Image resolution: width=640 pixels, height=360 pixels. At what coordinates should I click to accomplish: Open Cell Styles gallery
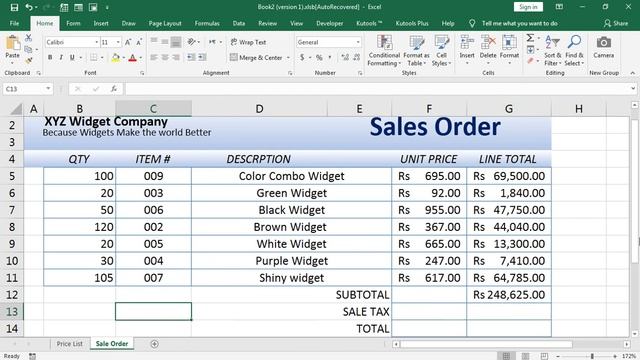(x=442, y=51)
